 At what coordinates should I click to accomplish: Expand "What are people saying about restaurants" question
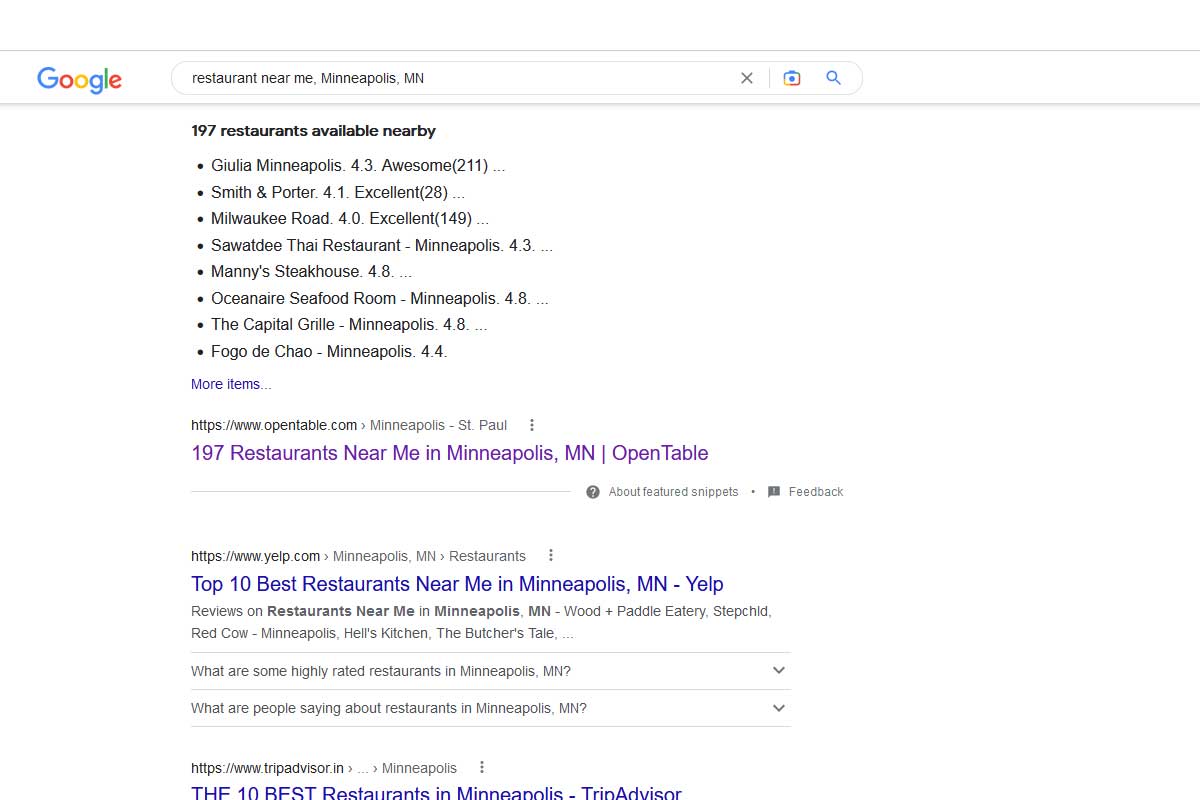(x=490, y=708)
